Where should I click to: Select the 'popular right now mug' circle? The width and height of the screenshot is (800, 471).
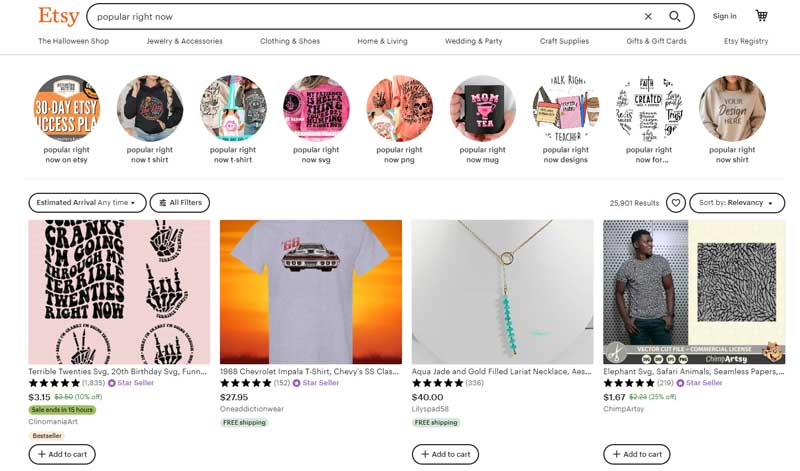pyautogui.click(x=482, y=110)
